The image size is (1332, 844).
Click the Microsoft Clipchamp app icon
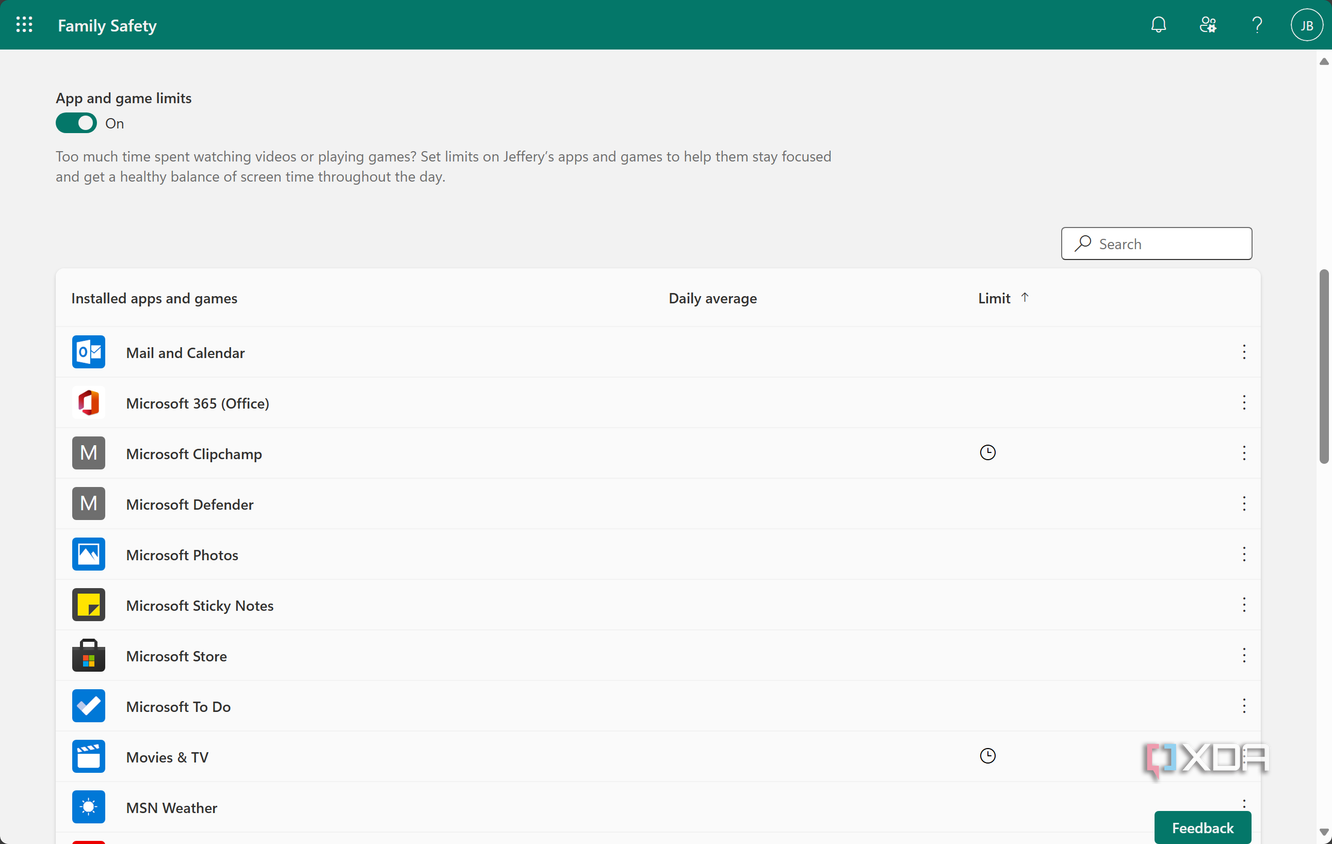tap(89, 453)
